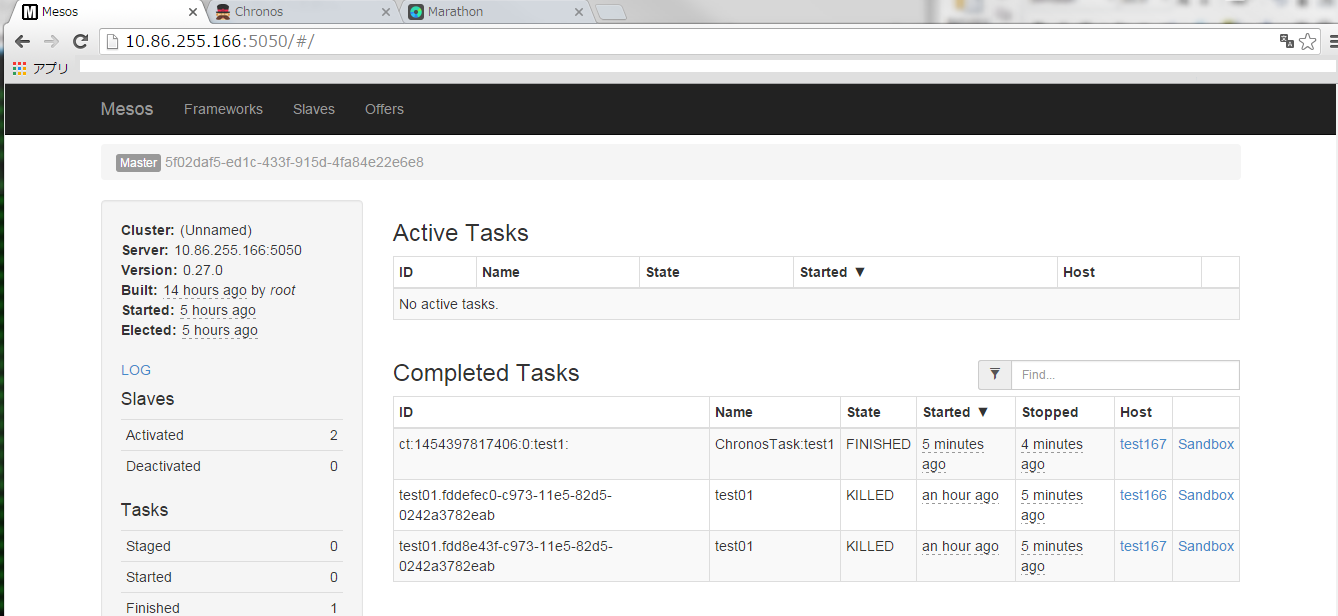
Task: Reload the page with refresh icon
Action: tap(81, 41)
